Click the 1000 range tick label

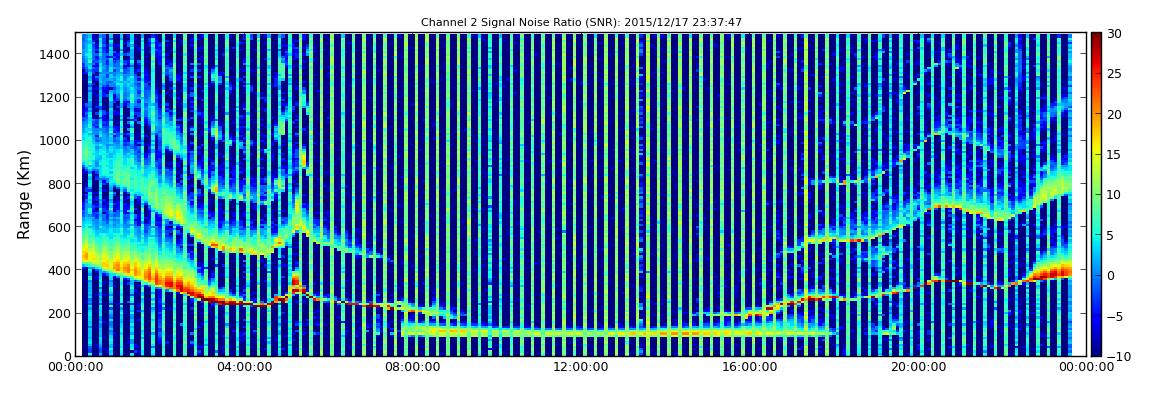(x=56, y=141)
